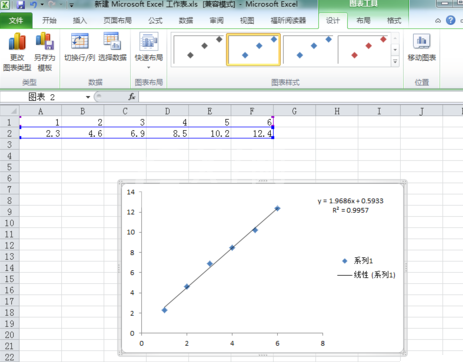The image size is (463, 362).
Task: Click the Undo icon in quick access toolbar
Action: click(34, 5)
